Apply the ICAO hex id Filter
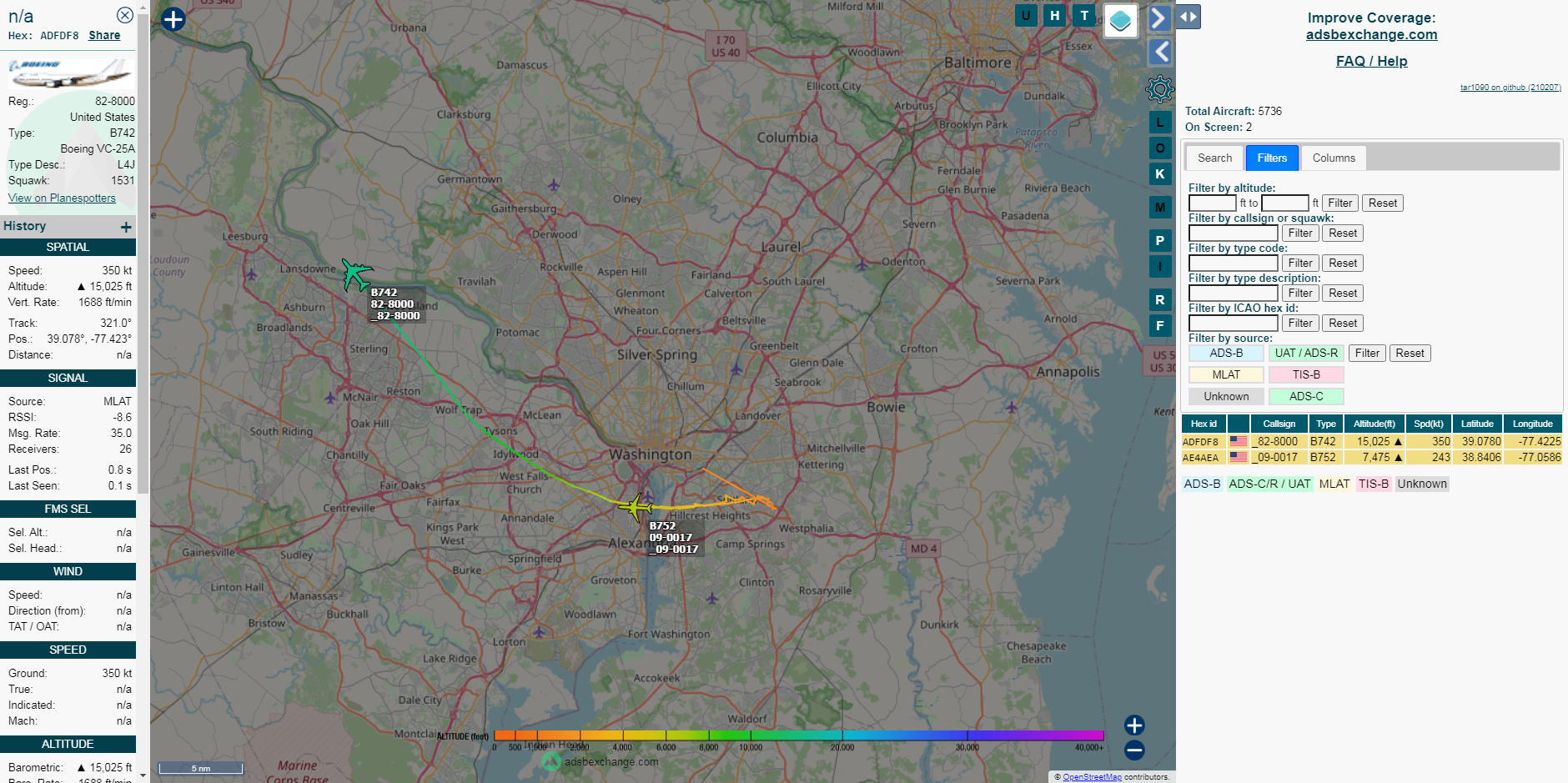The image size is (1568, 783). (x=1300, y=324)
